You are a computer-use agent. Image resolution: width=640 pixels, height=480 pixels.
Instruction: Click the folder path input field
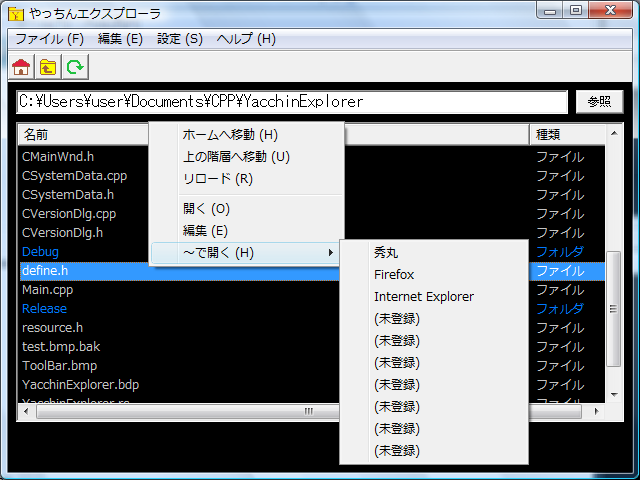[292, 102]
